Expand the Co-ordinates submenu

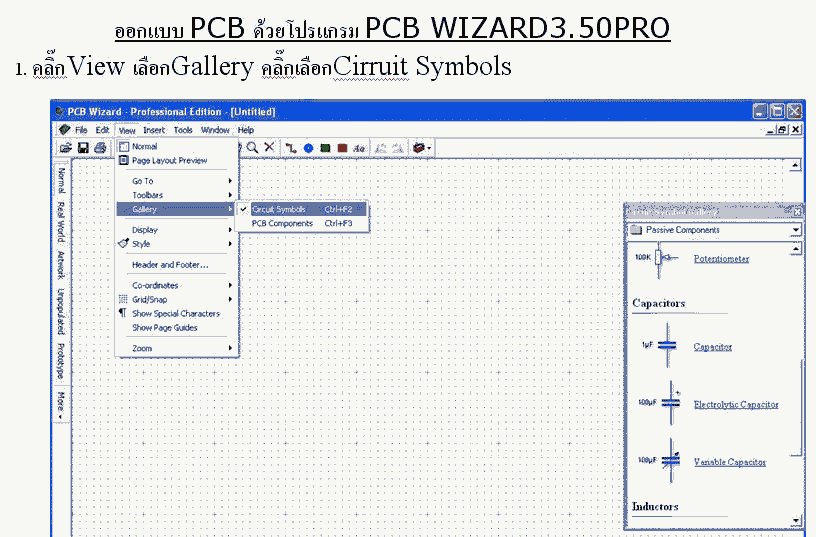point(177,285)
